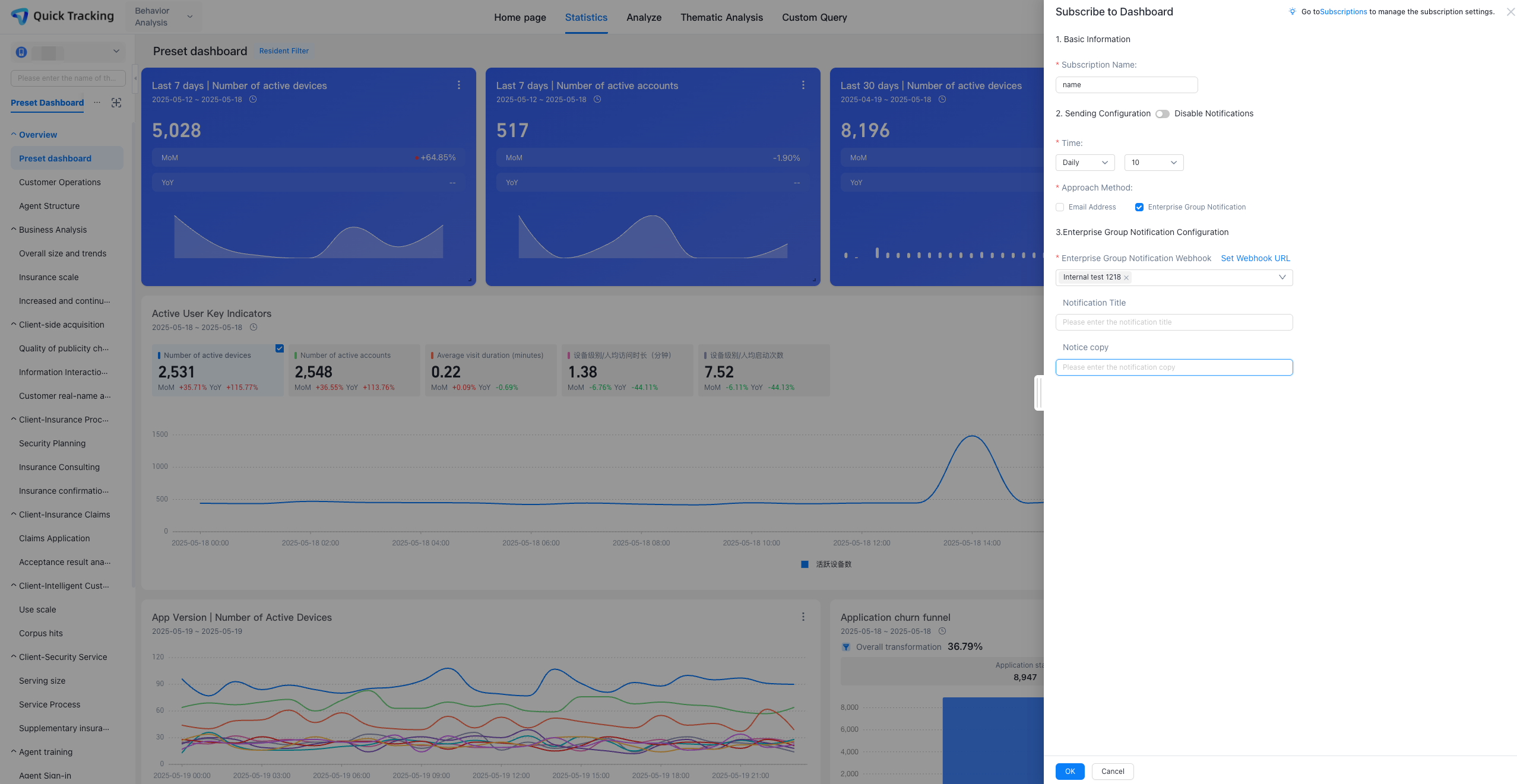
Task: Open the hour dropdown showing 10
Action: click(x=1153, y=163)
